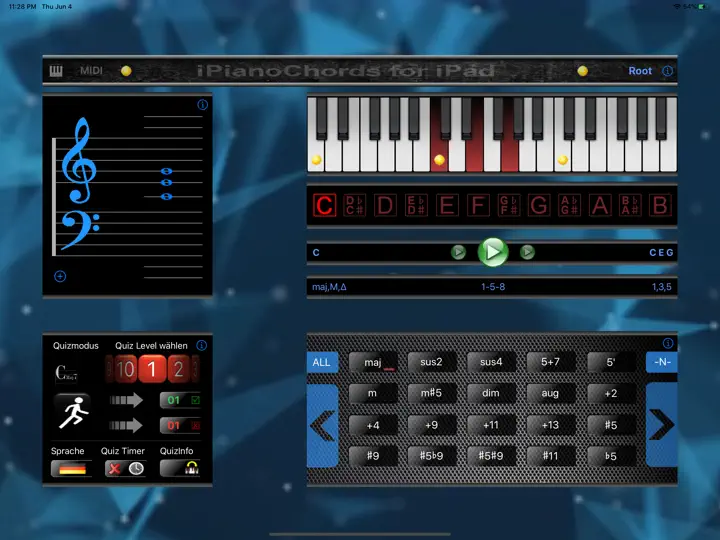Open info icon in the chord type panel

coord(668,343)
